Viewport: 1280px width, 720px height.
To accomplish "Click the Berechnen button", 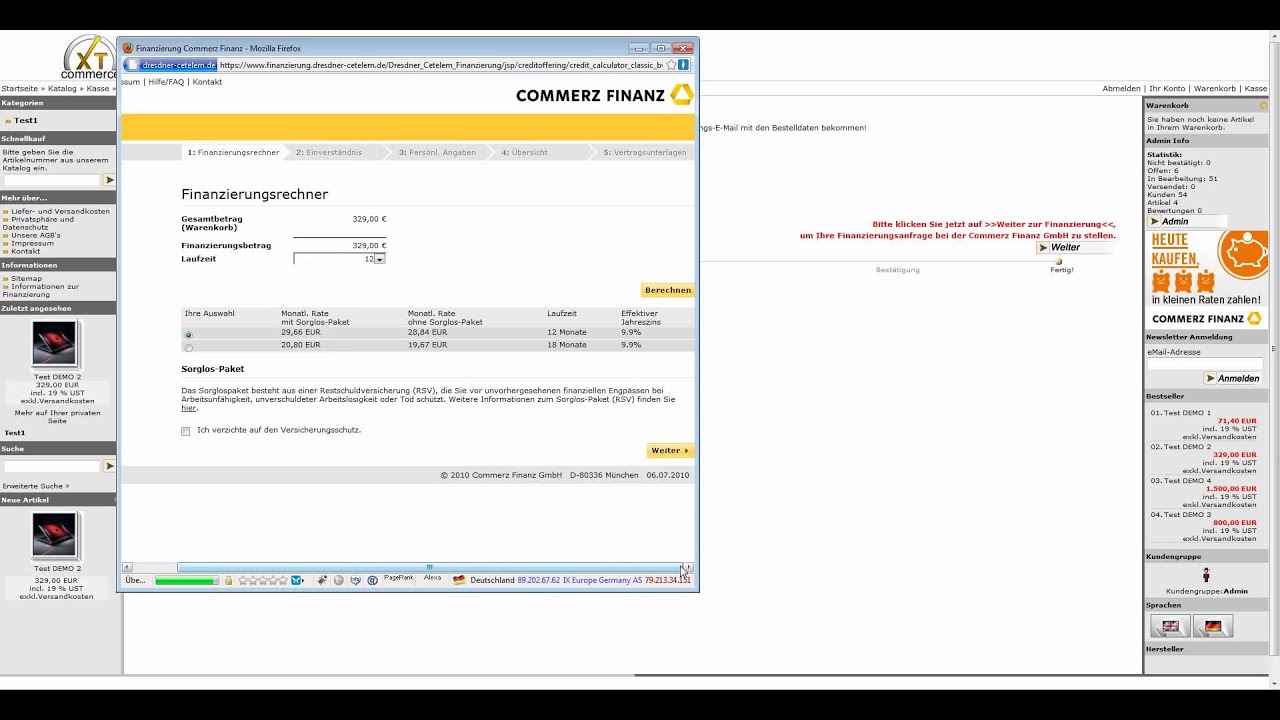I will pyautogui.click(x=667, y=290).
